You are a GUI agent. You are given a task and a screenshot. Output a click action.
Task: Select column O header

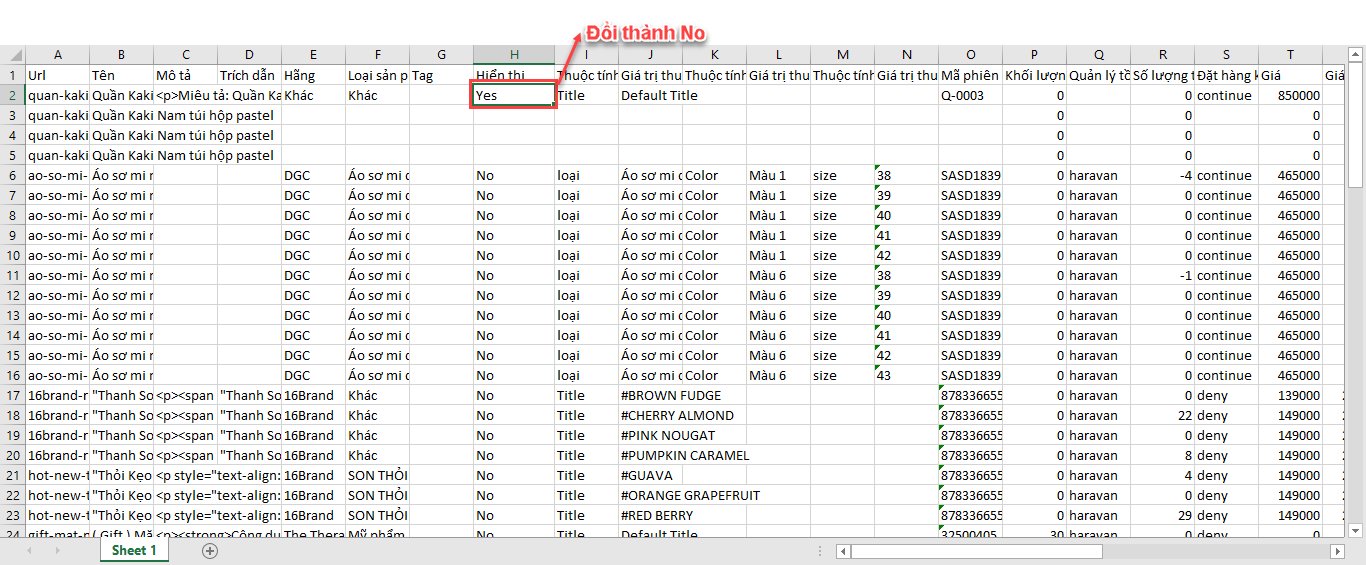click(970, 55)
